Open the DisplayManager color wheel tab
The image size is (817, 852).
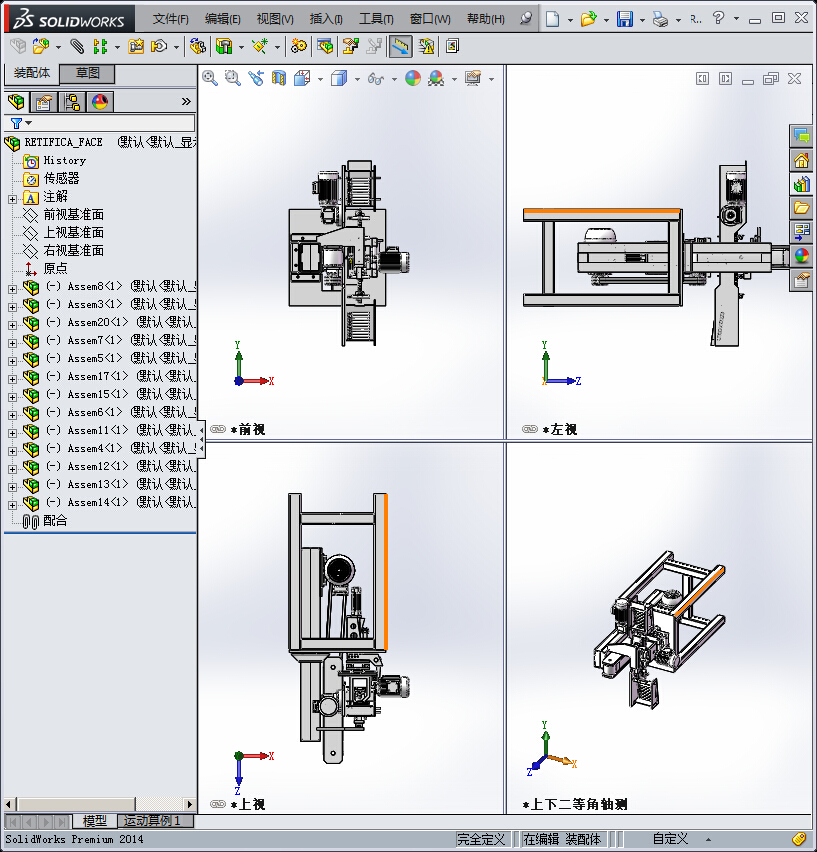(x=100, y=102)
